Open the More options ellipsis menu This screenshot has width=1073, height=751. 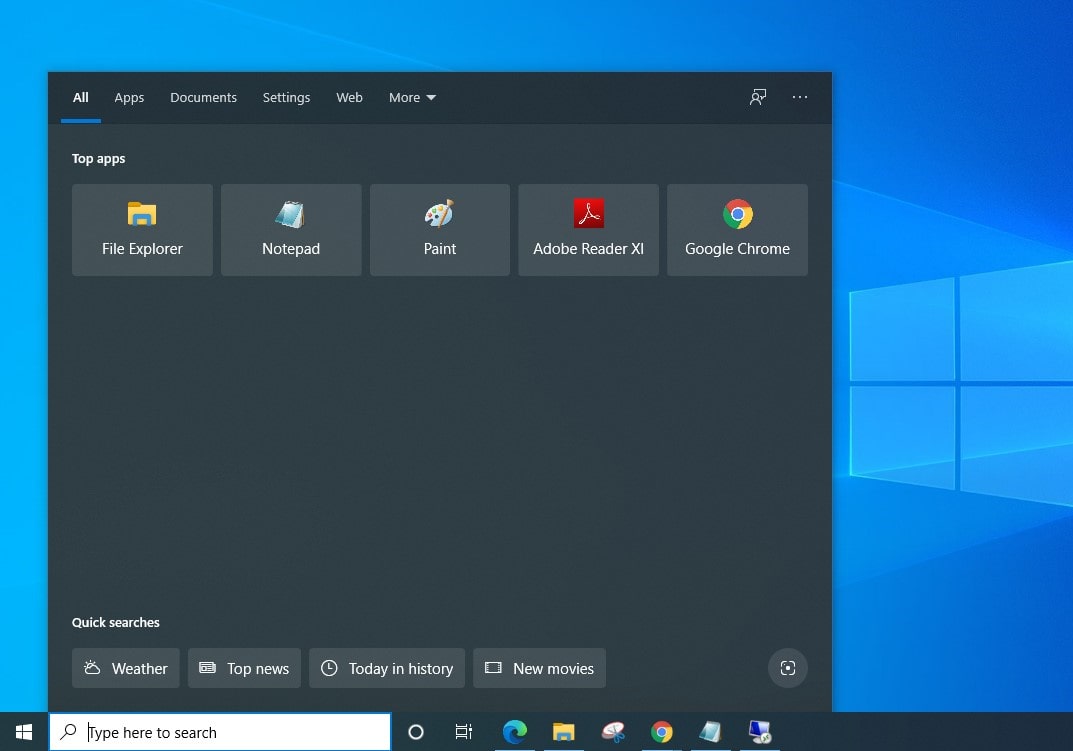800,97
